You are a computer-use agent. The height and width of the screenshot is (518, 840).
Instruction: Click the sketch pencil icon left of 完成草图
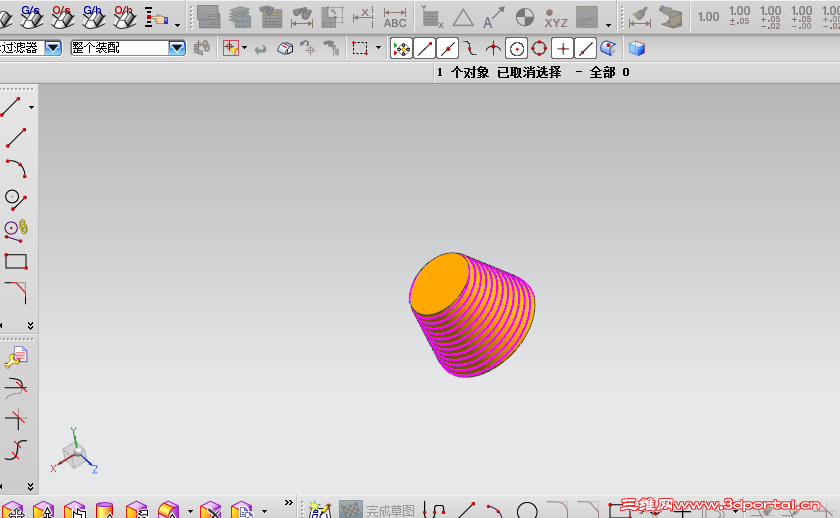tap(320, 509)
